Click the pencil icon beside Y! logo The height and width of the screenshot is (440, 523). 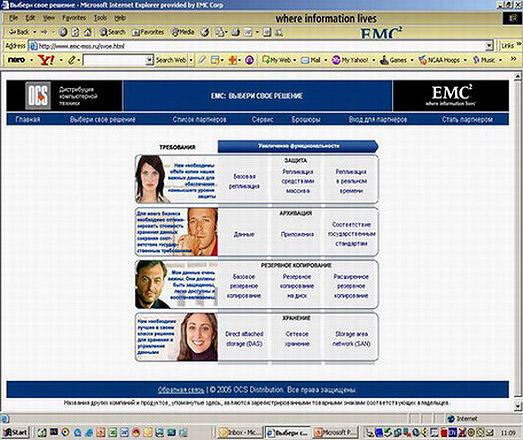coord(72,60)
